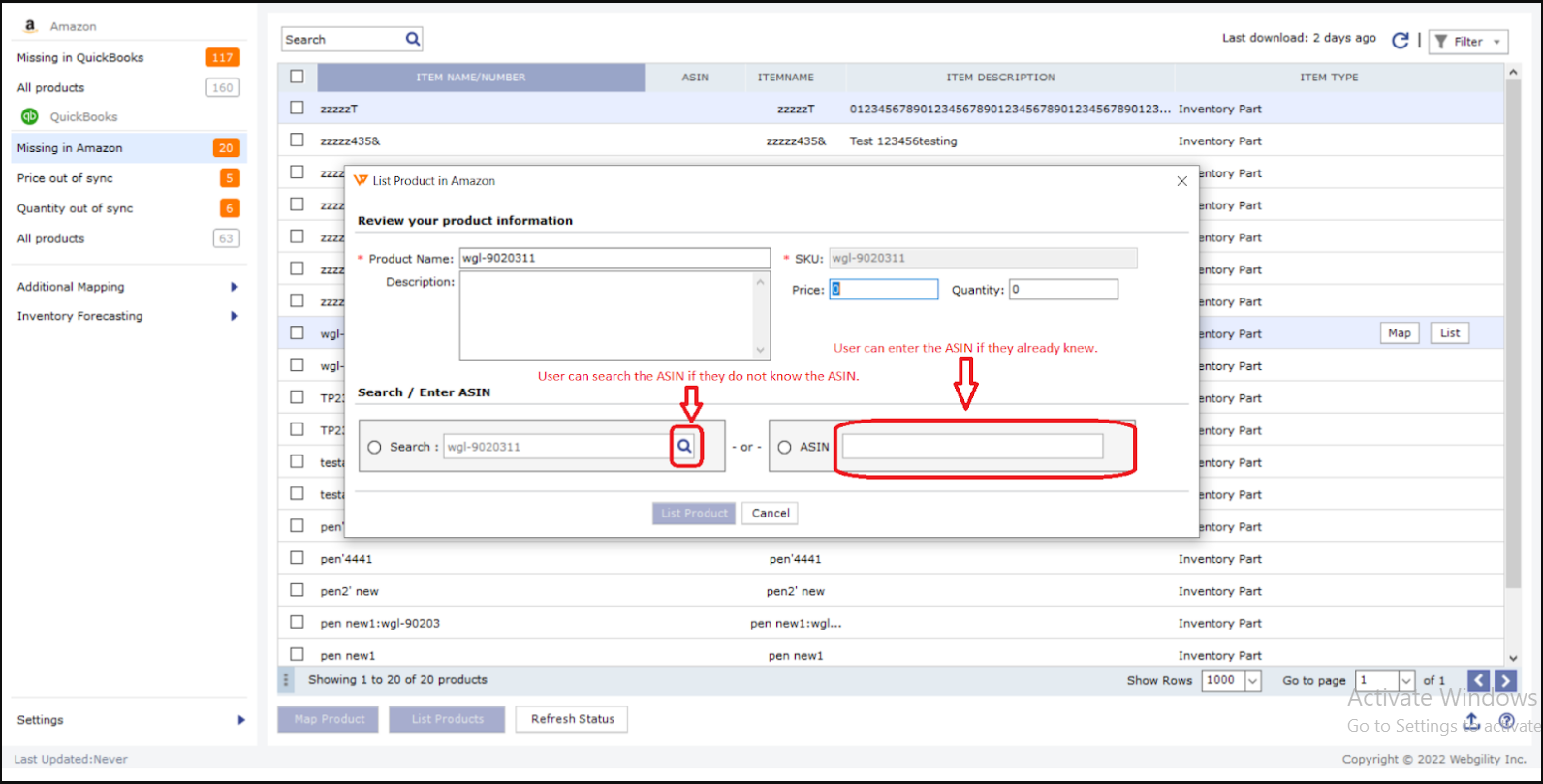Click the ASIN text input field
This screenshot has height=784, width=1543.
972,447
